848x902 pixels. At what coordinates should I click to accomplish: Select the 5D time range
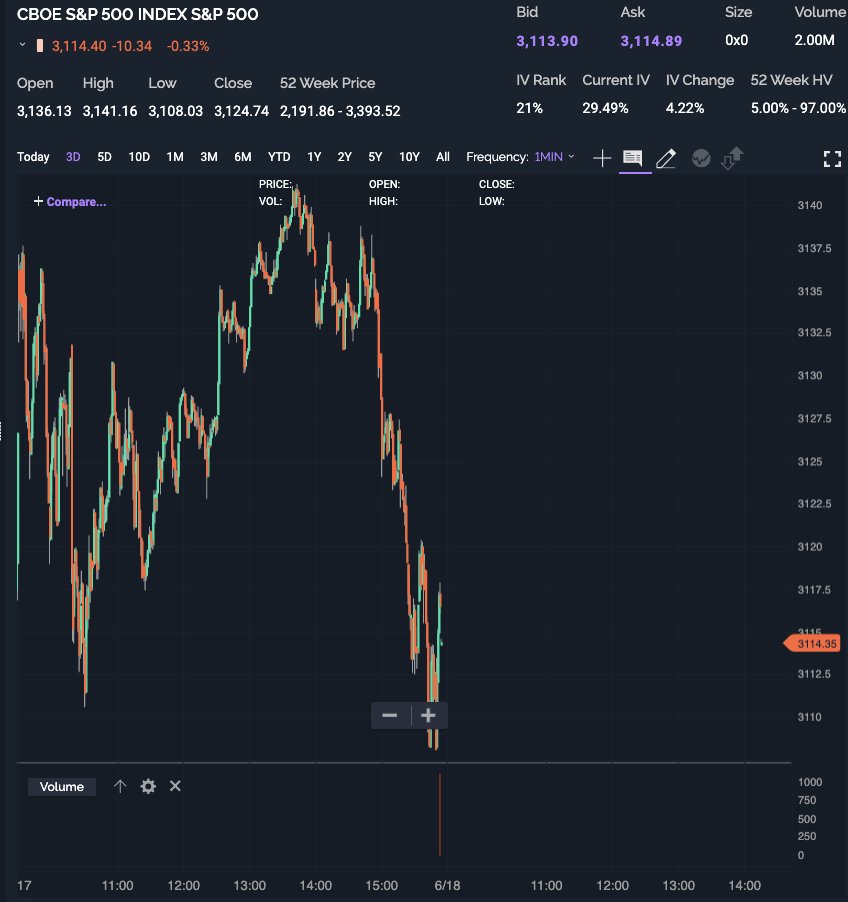(104, 156)
